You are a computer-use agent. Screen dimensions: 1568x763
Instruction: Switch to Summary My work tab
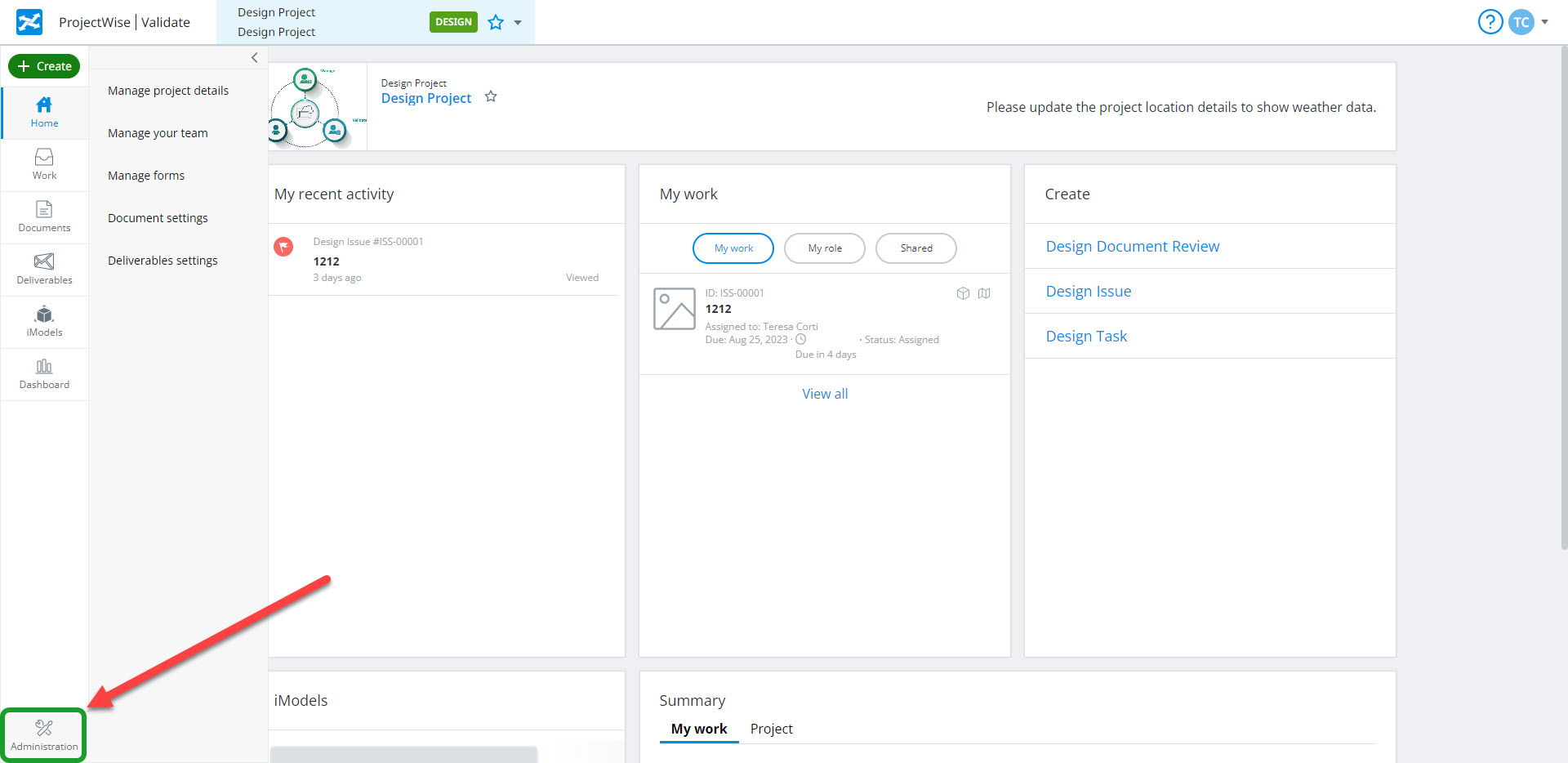click(699, 729)
